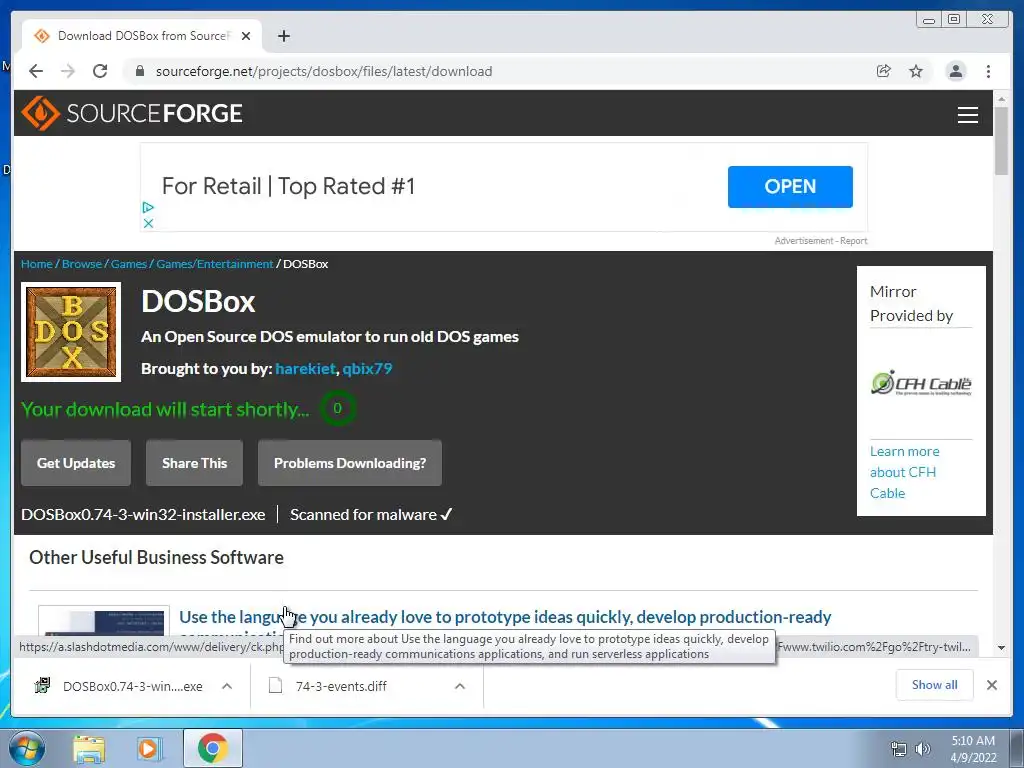Screen dimensions: 1024x768
Task: Click the Scanned for malware text
Action: pos(371,515)
